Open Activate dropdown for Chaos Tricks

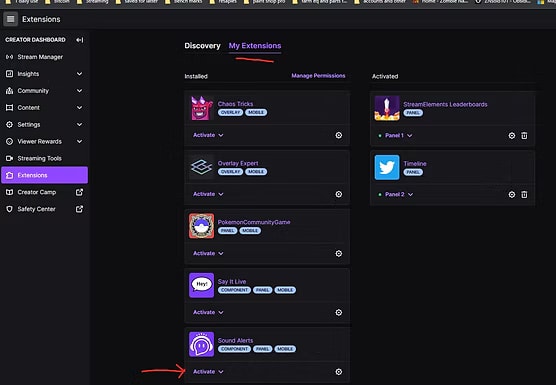208,135
